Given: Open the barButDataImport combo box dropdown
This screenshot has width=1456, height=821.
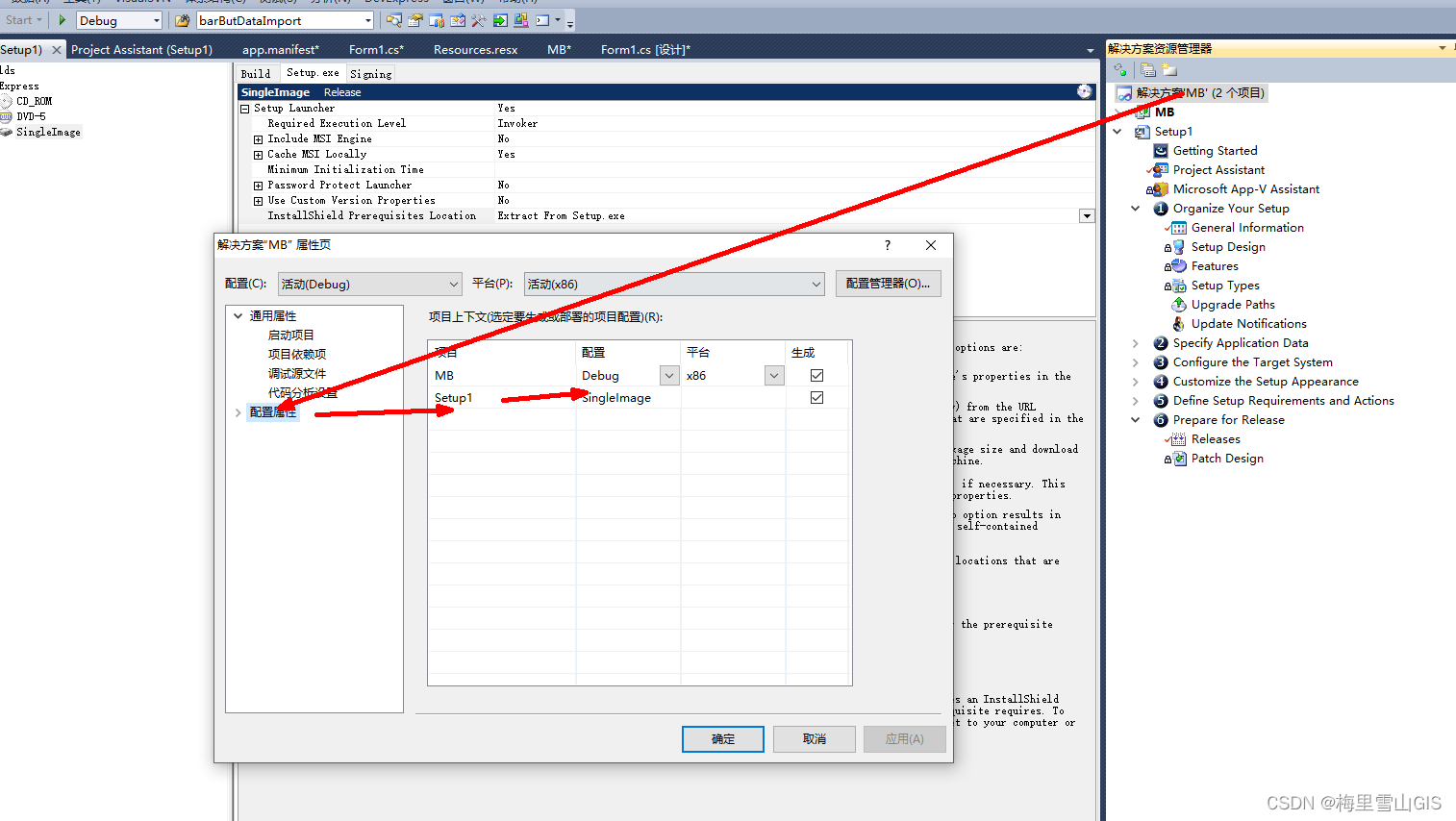Looking at the screenshot, I should 367,20.
